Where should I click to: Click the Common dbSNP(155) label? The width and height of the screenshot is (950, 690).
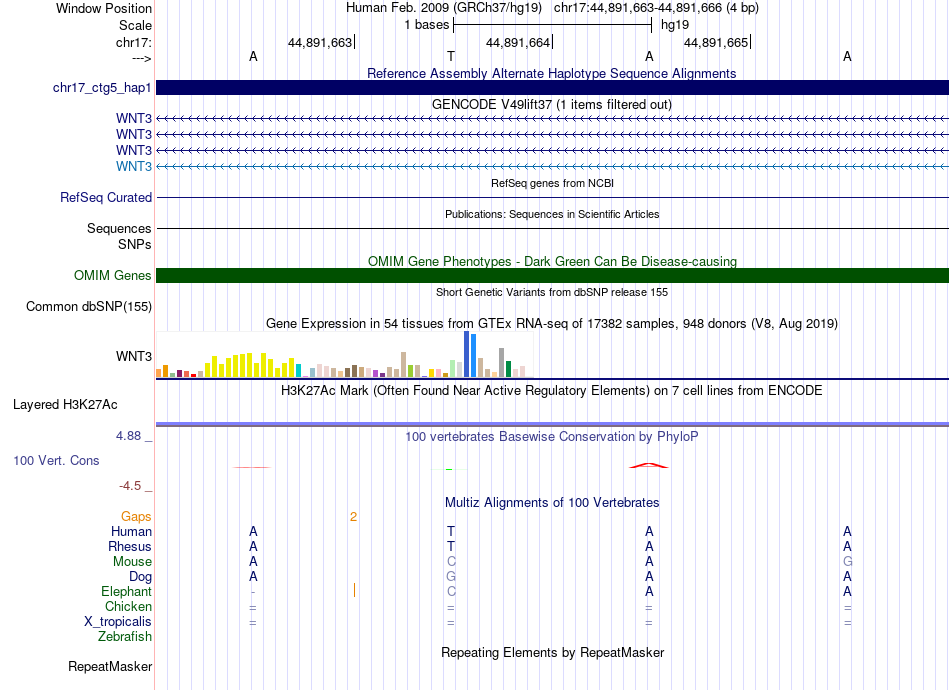point(89,307)
